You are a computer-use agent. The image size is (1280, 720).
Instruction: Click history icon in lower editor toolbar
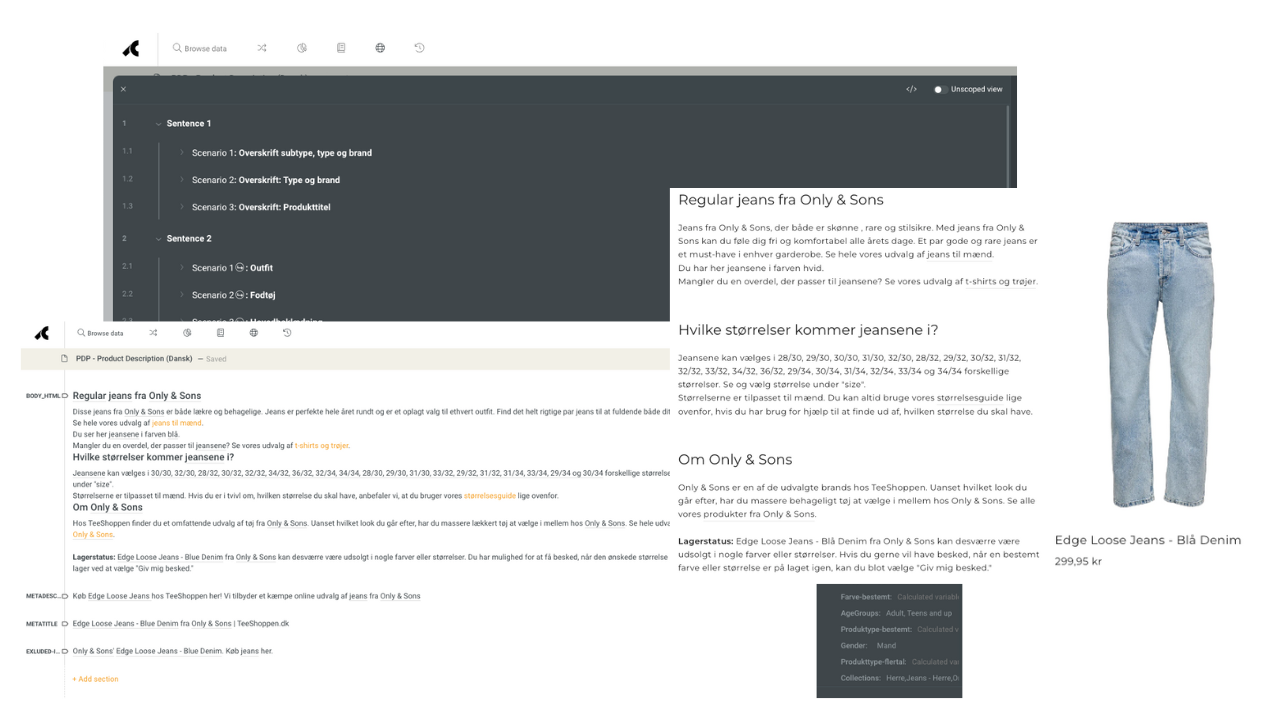pyautogui.click(x=287, y=333)
